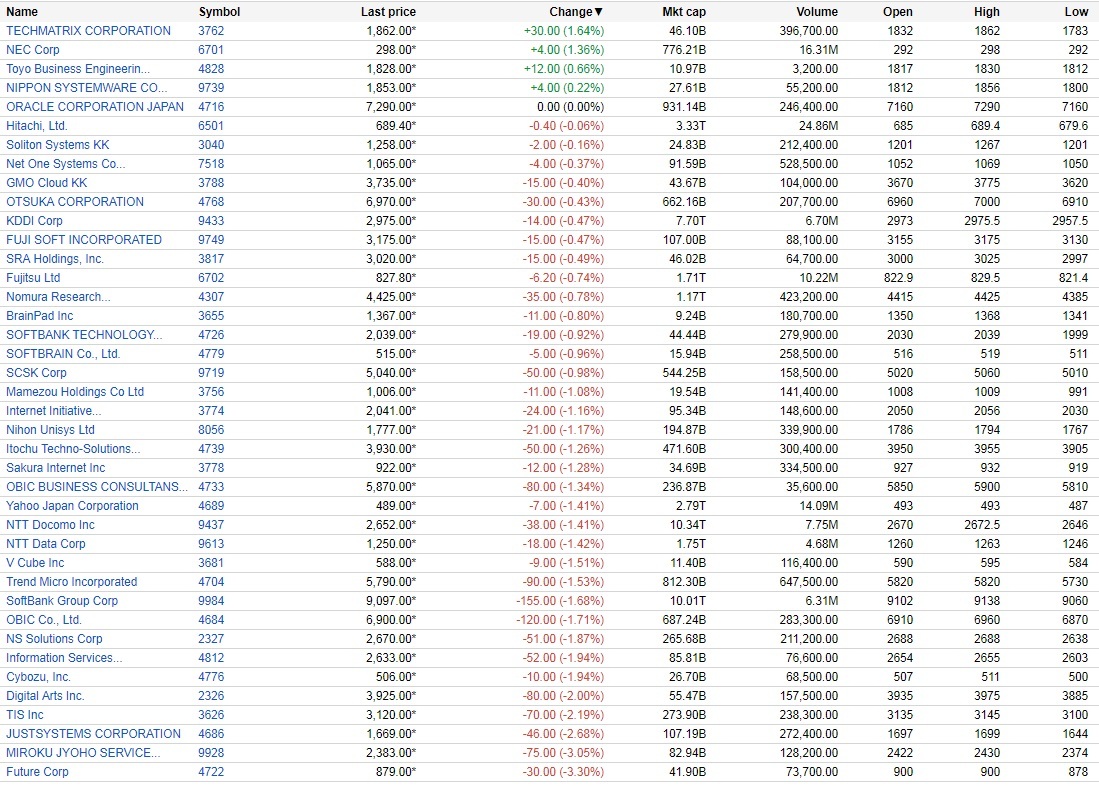Sort by Symbol column header
The width and height of the screenshot is (1099, 786).
219,12
